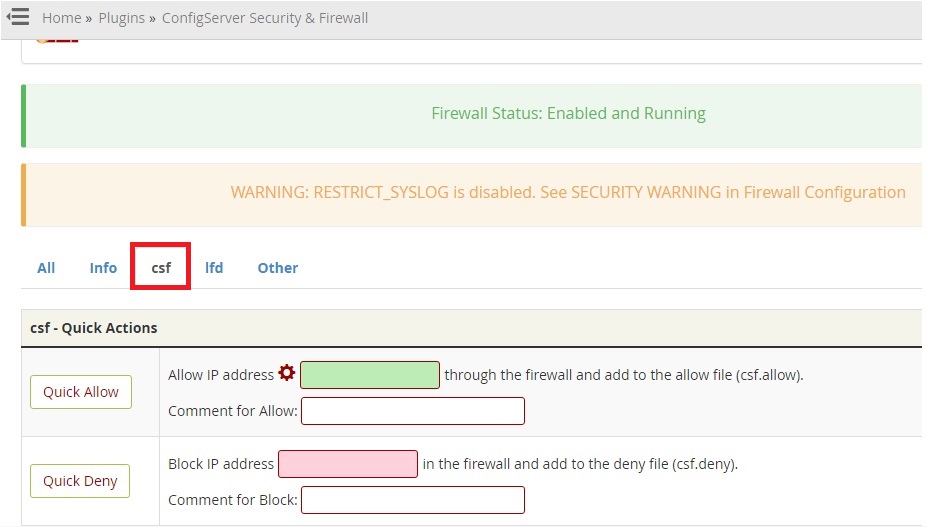Focus the Comment for Allow text box
The height and width of the screenshot is (527, 927).
[x=413, y=411]
